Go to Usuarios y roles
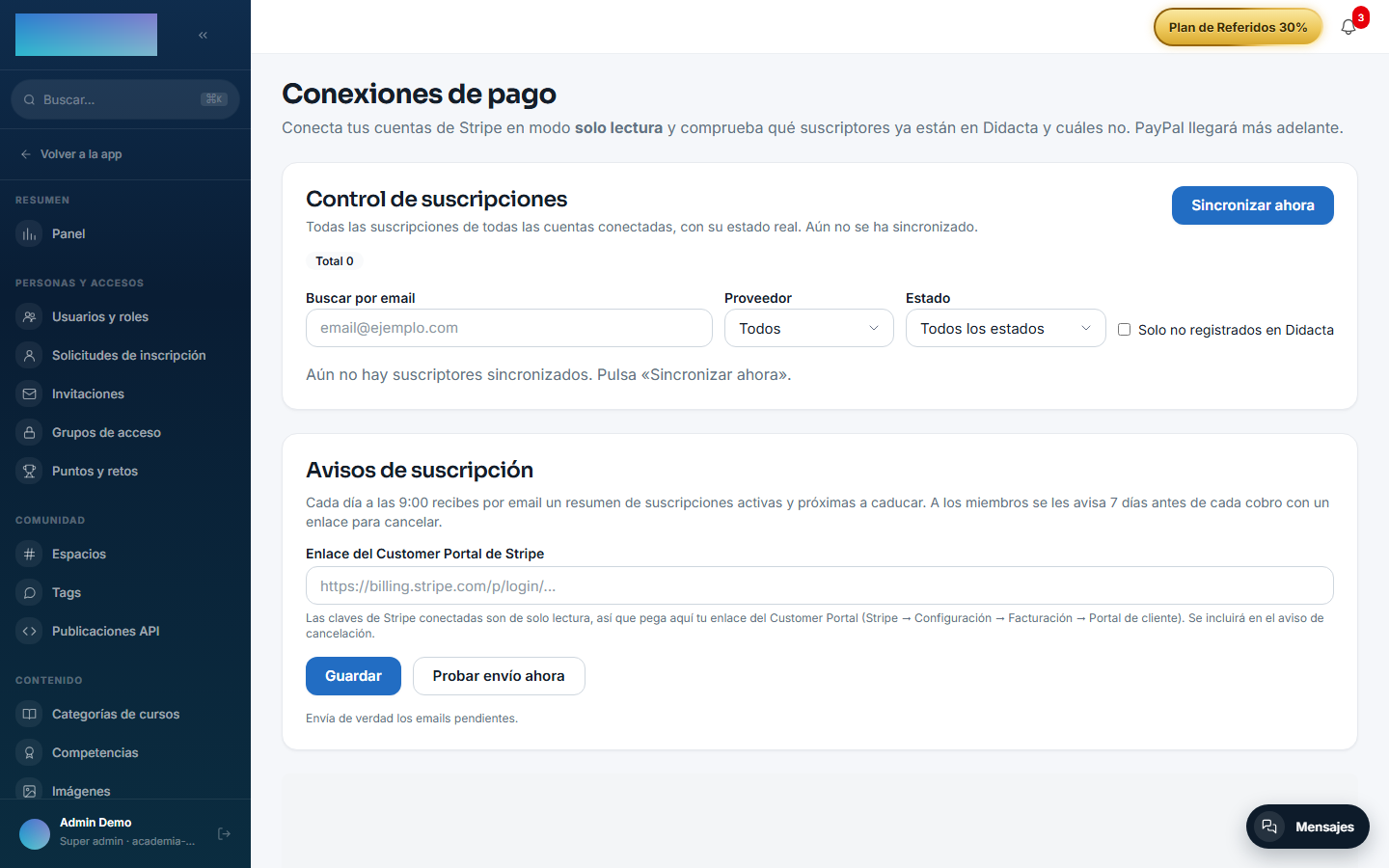Image resolution: width=1389 pixels, height=868 pixels. coord(125,317)
